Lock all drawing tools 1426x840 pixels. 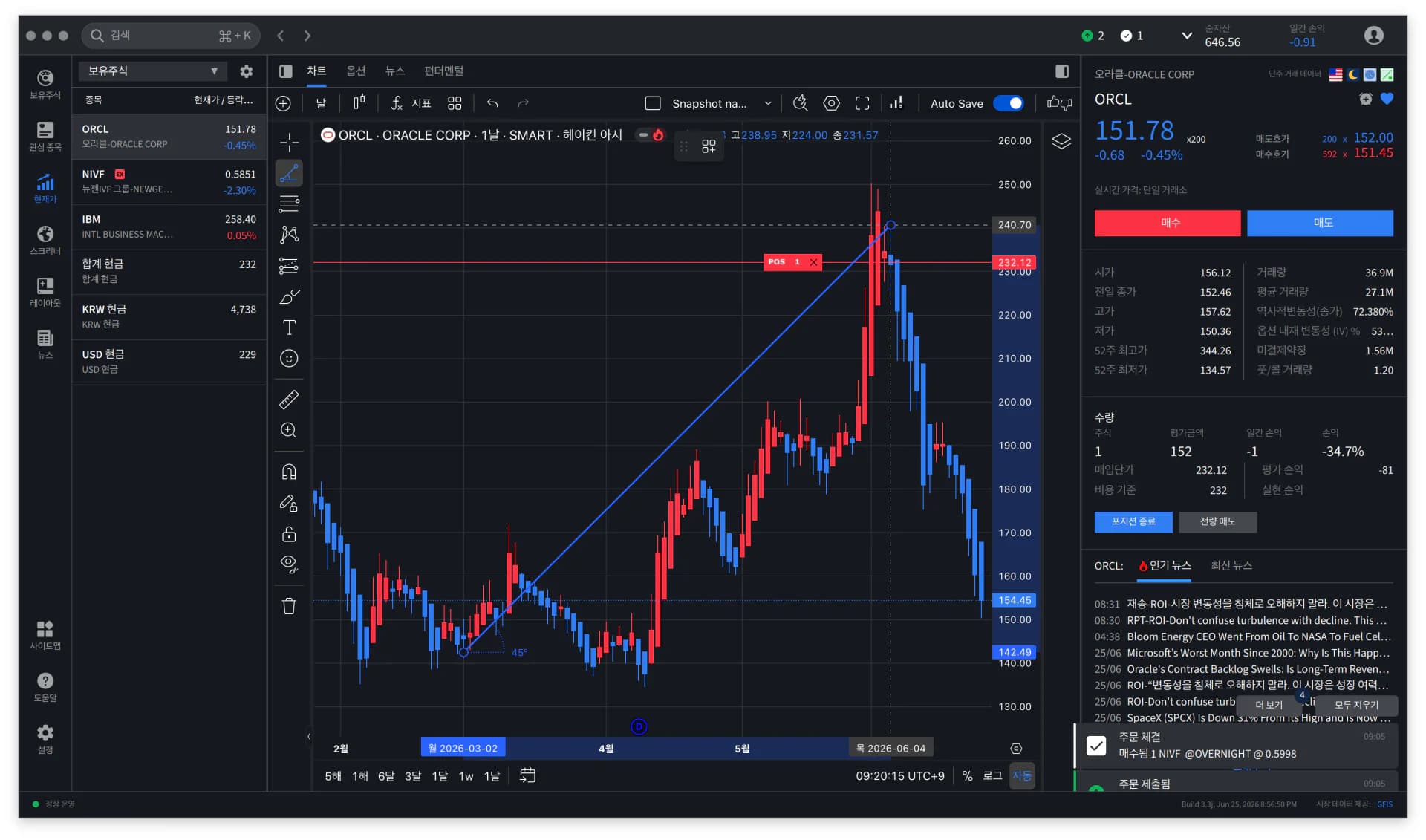point(289,534)
